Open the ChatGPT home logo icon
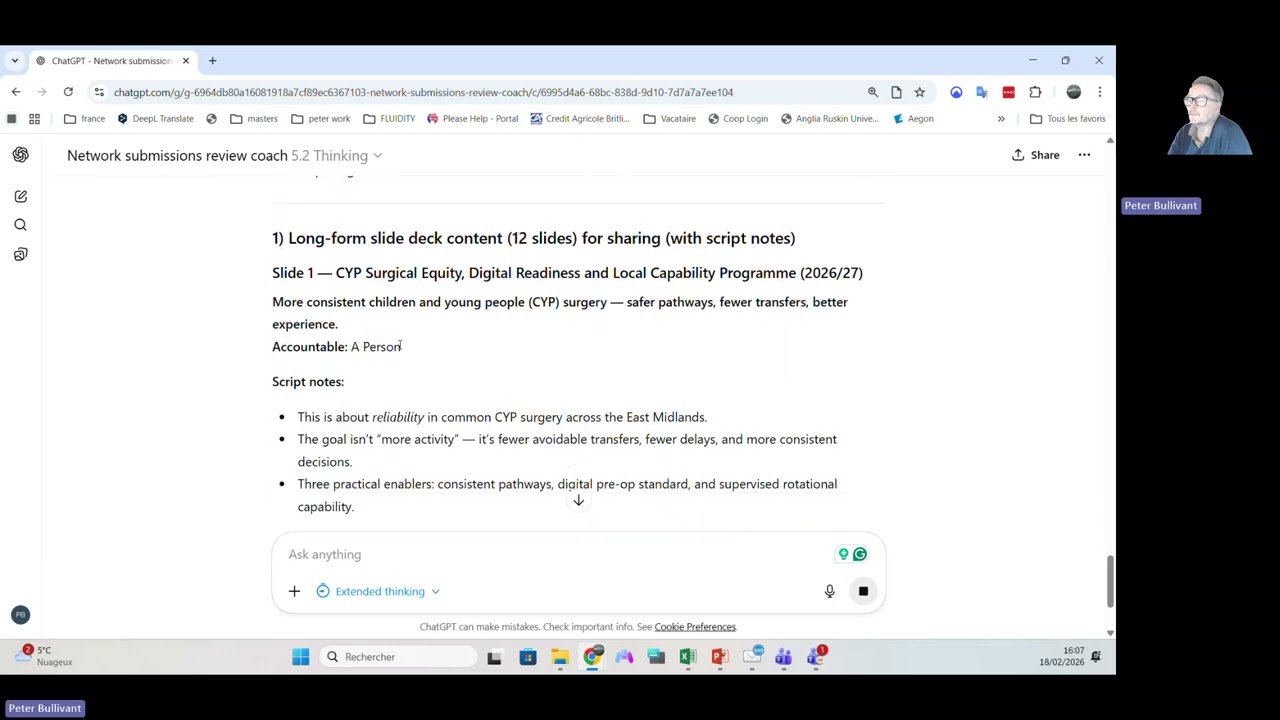 [20, 155]
